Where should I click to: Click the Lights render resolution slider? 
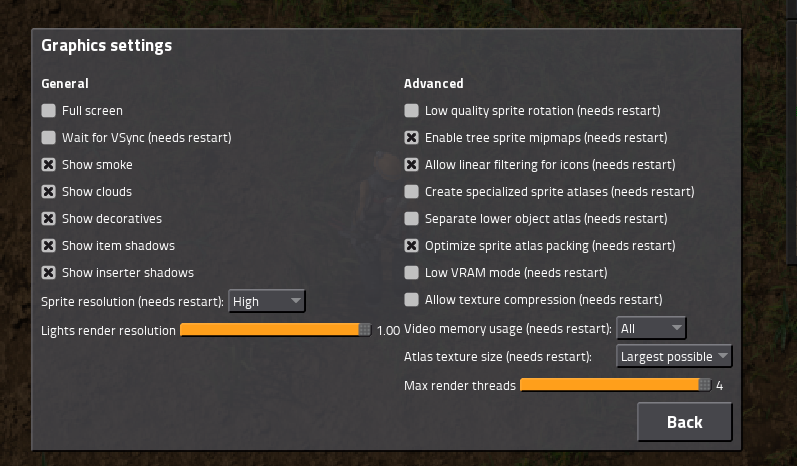tap(275, 330)
